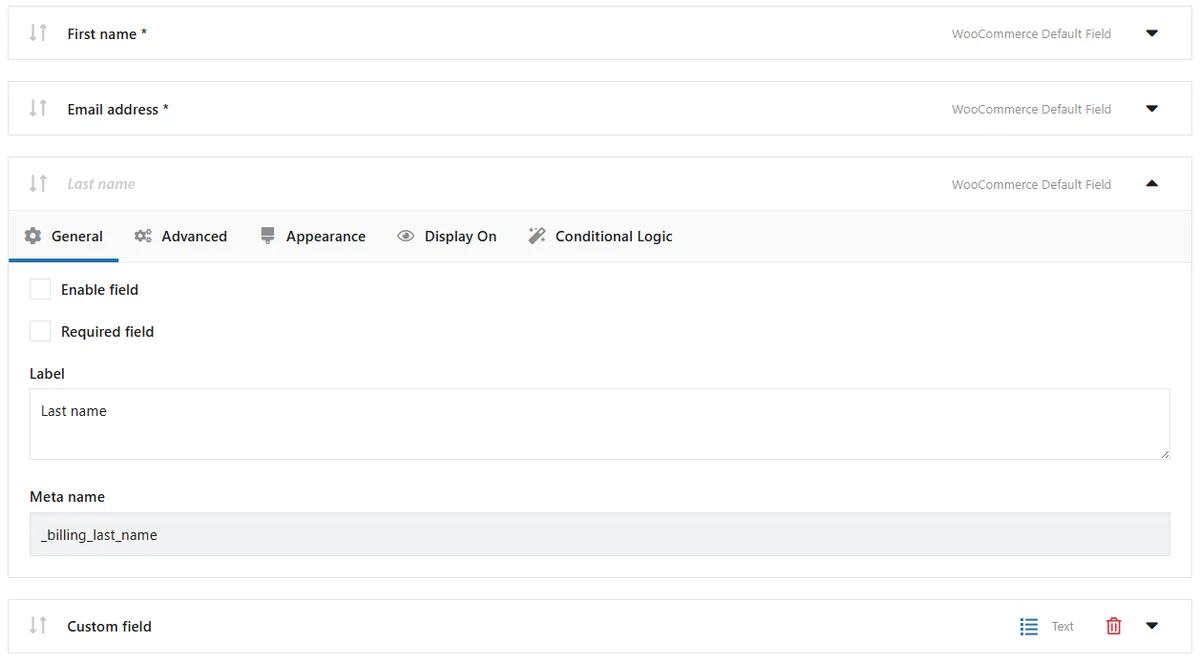
Task: Click the Label heading above the textarea
Action: tap(47, 373)
